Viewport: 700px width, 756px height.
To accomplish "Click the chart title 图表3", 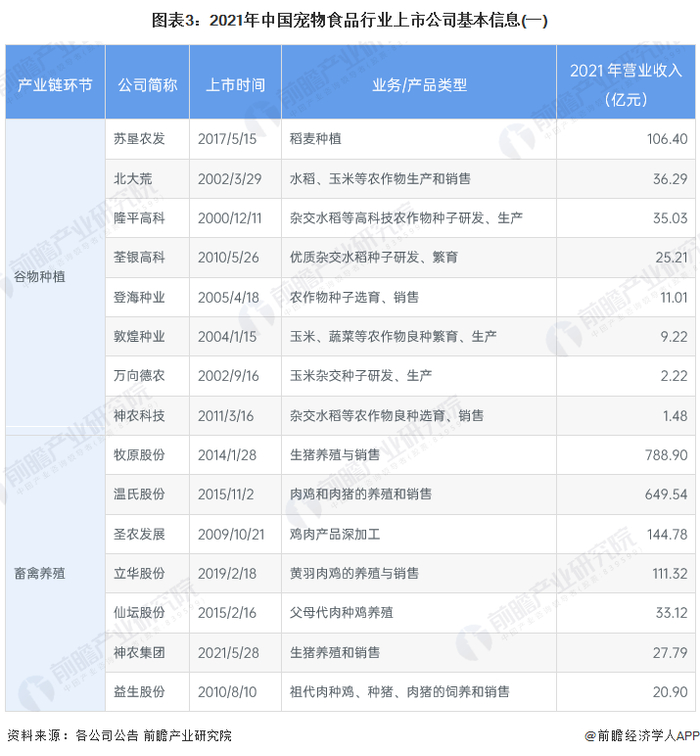I will point(350,20).
